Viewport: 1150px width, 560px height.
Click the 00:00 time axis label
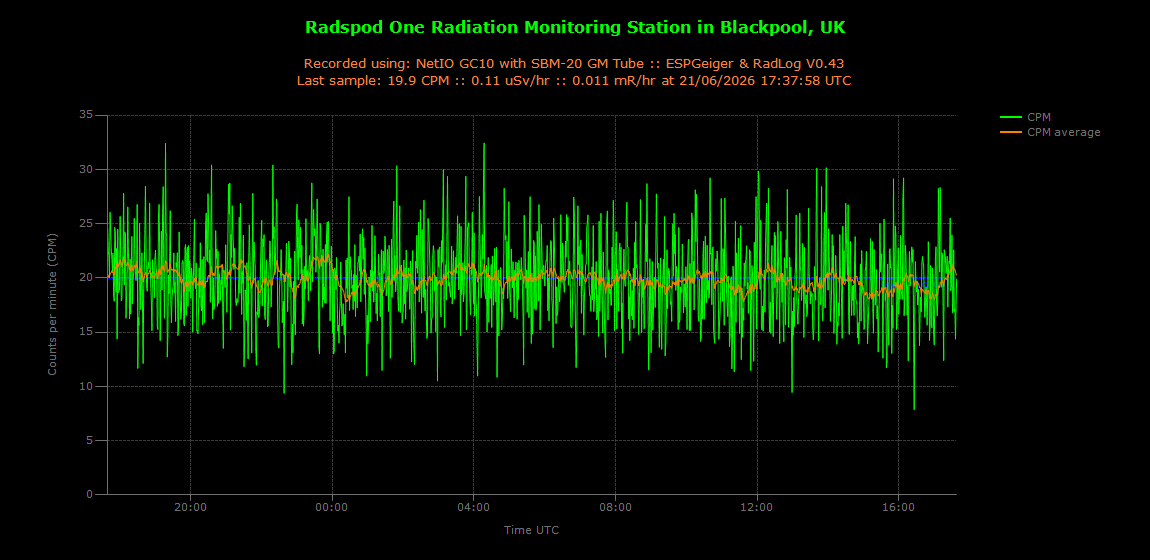(x=332, y=507)
